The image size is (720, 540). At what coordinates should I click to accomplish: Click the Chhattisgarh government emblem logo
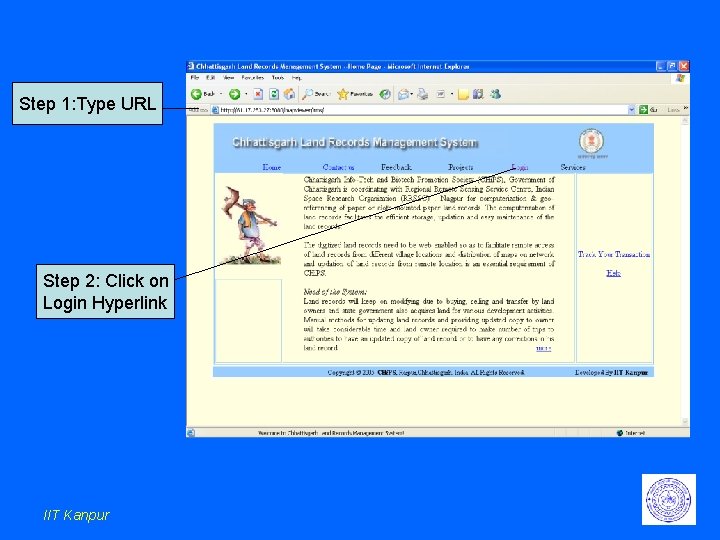pos(591,142)
